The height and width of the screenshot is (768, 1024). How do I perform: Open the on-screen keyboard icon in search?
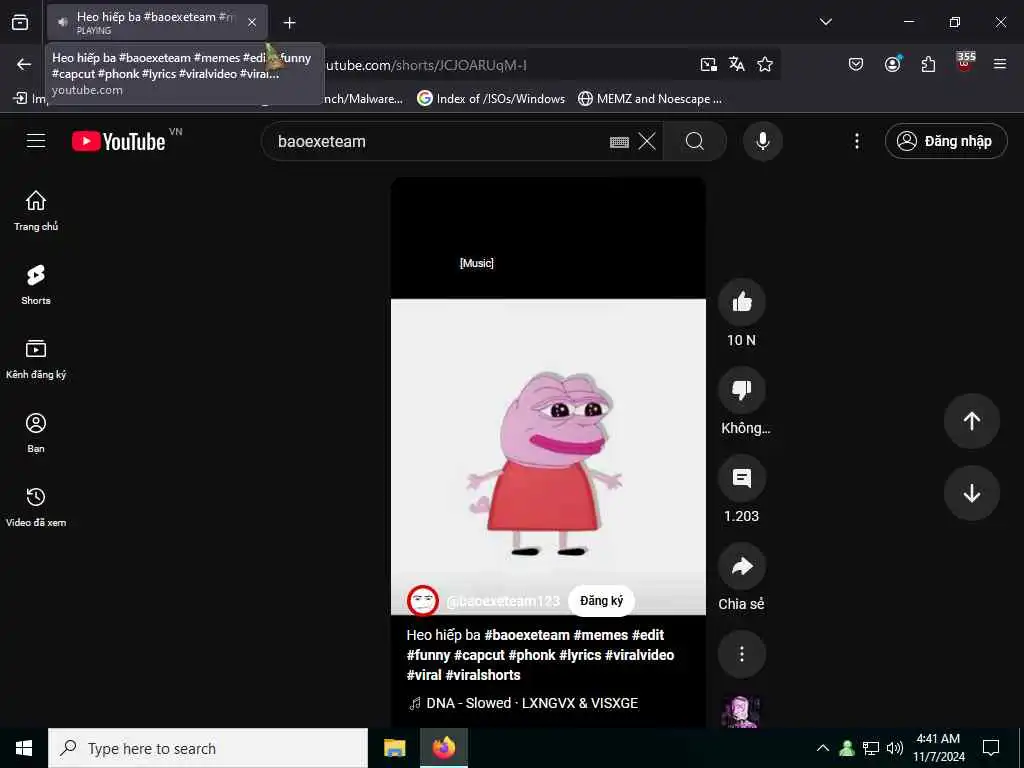coord(619,142)
